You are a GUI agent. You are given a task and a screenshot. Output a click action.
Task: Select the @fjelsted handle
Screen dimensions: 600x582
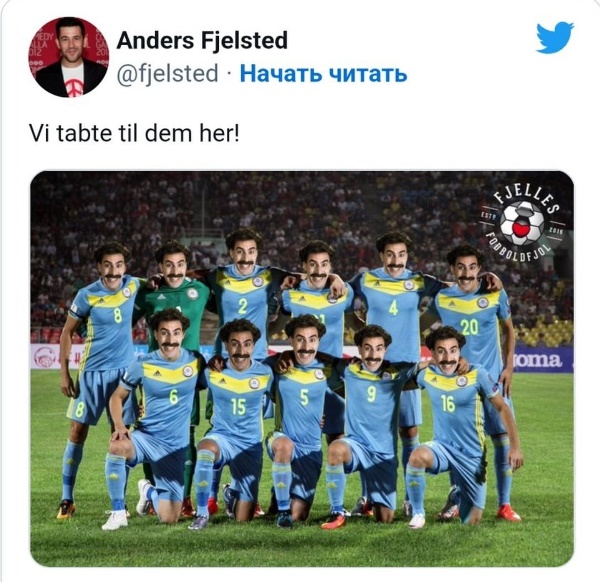pos(168,73)
